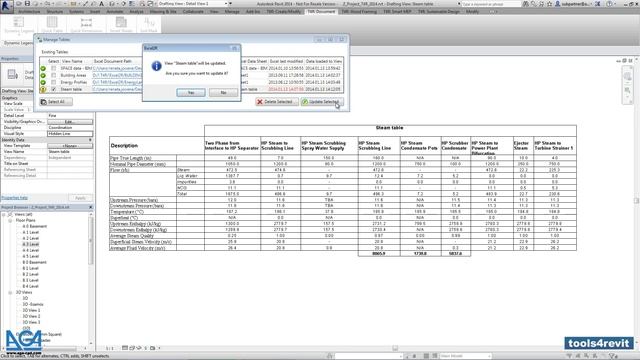Click the Update Selected button

click(322, 102)
